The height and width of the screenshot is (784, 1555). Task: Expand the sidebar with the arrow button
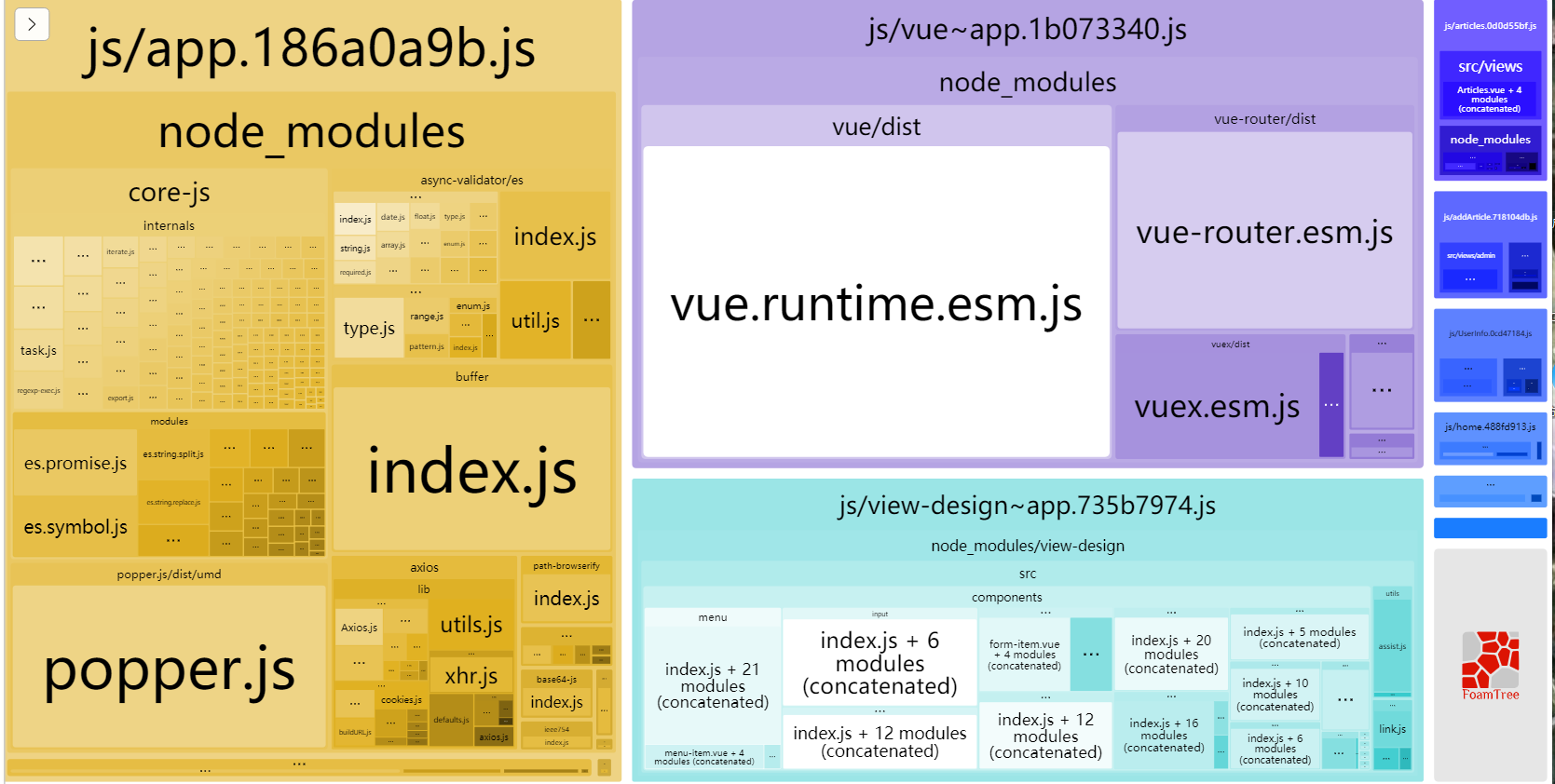click(x=32, y=24)
